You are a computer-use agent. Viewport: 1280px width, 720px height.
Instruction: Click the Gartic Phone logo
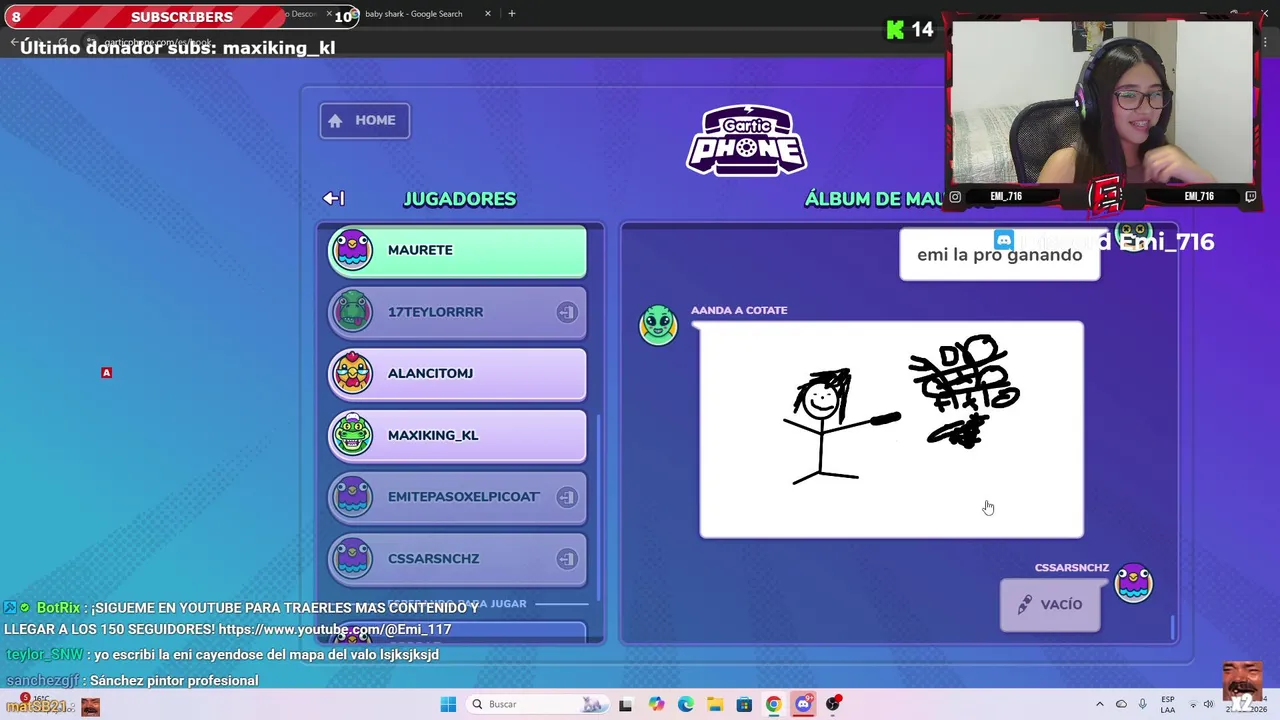tap(746, 140)
